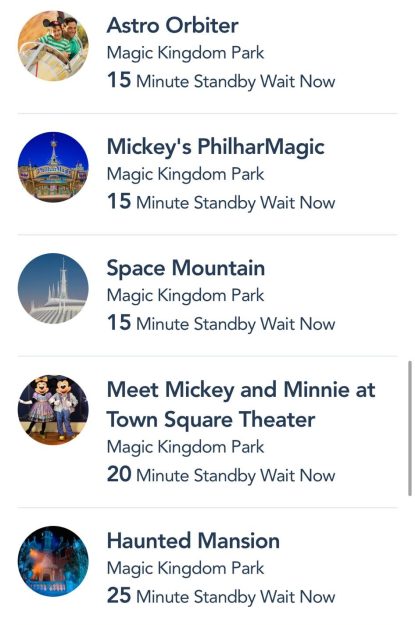Open the Astro Orbiter attraction title
Image resolution: width=415 pixels, height=625 pixels.
(x=173, y=26)
